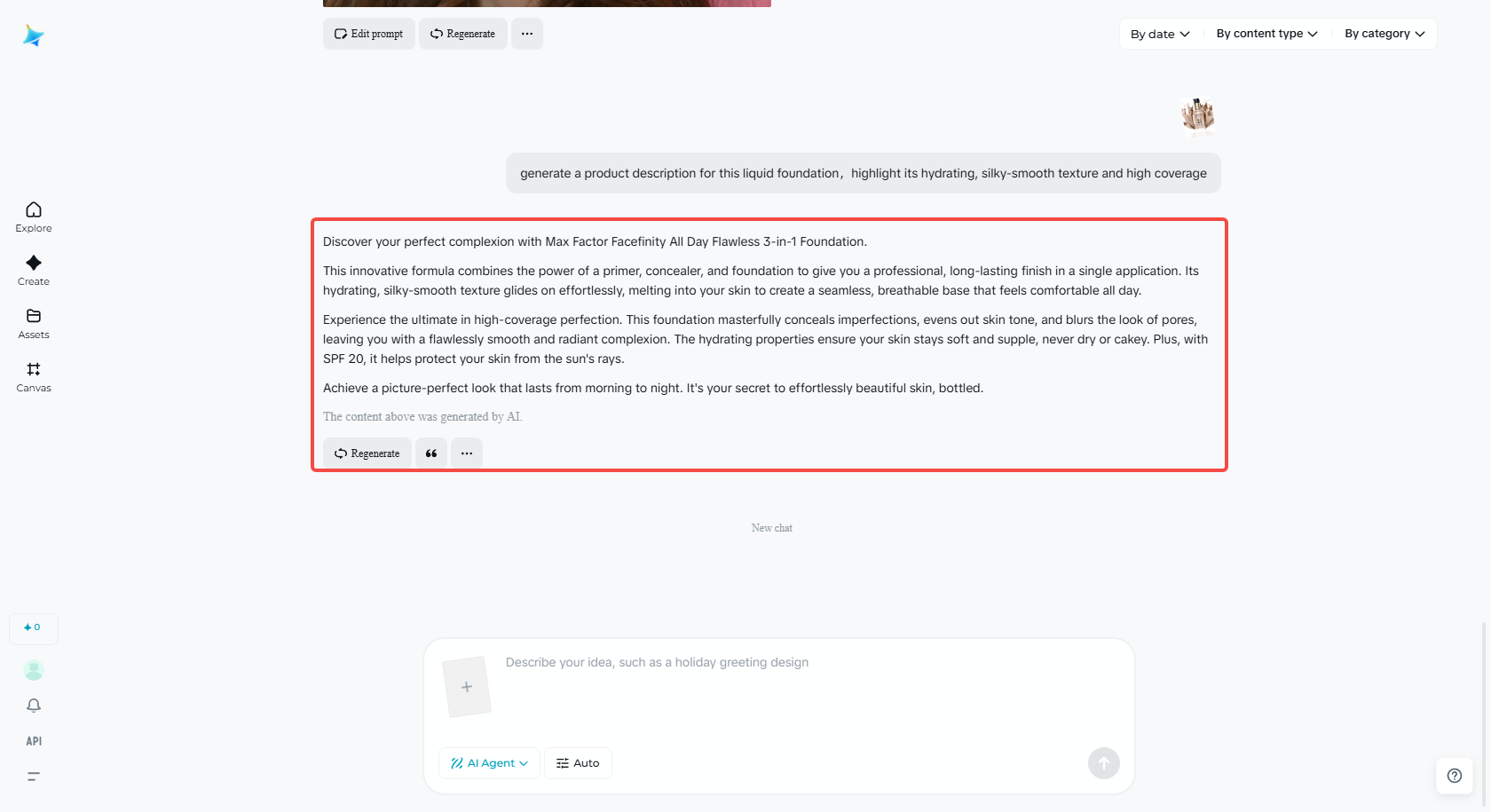This screenshot has height=812, width=1491.
Task: Open the By category dropdown
Action: 1384,34
